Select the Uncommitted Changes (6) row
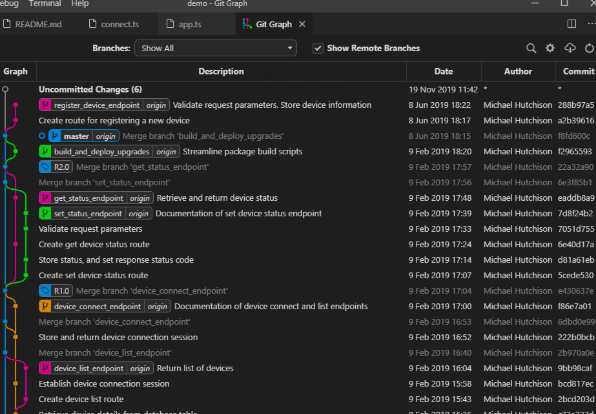 [298, 90]
